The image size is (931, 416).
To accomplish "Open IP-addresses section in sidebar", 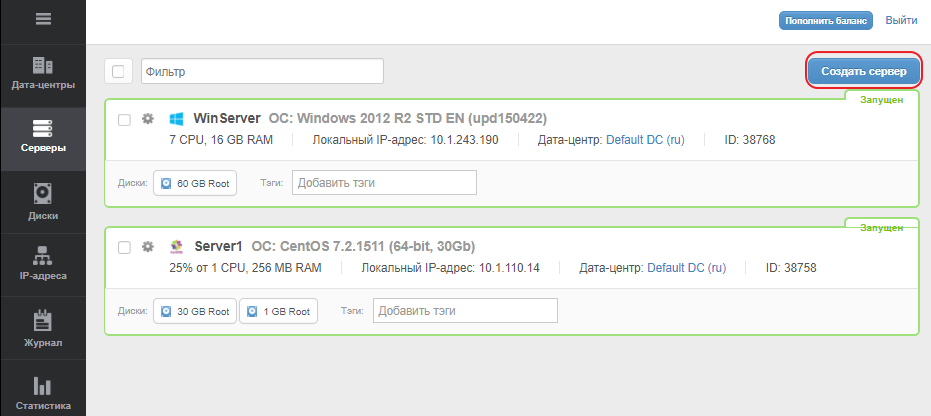I will 43,263.
